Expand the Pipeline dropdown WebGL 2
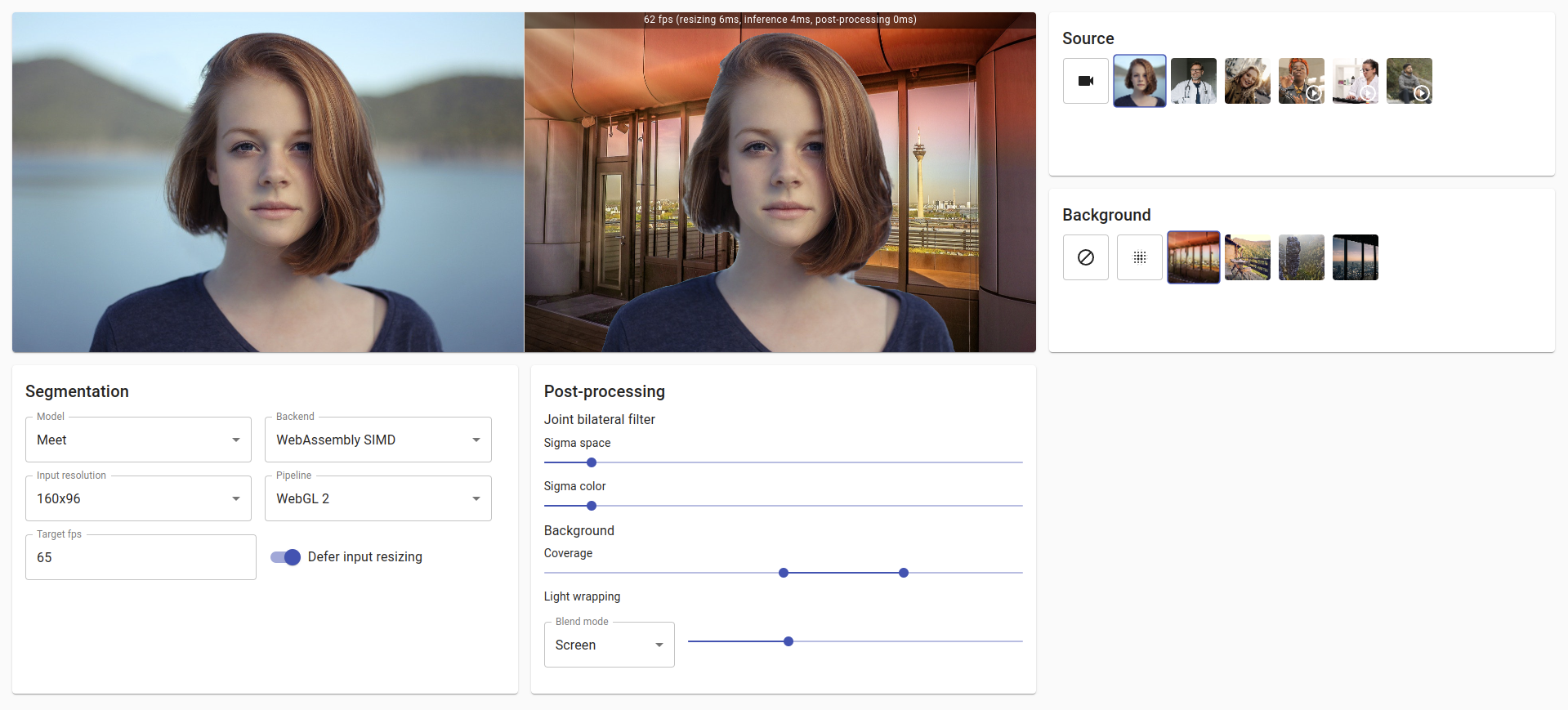The width and height of the screenshot is (1568, 710). (x=378, y=498)
